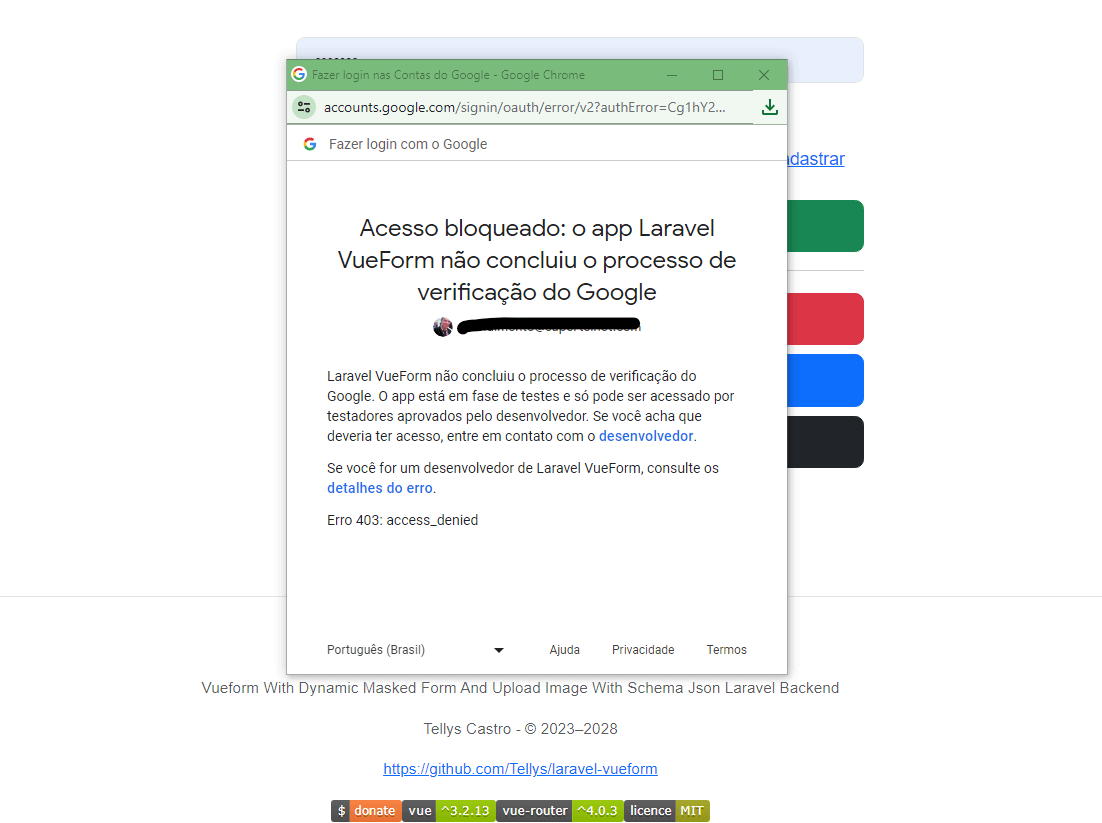
Task: Click the Privacidade footer link
Action: [x=643, y=650]
